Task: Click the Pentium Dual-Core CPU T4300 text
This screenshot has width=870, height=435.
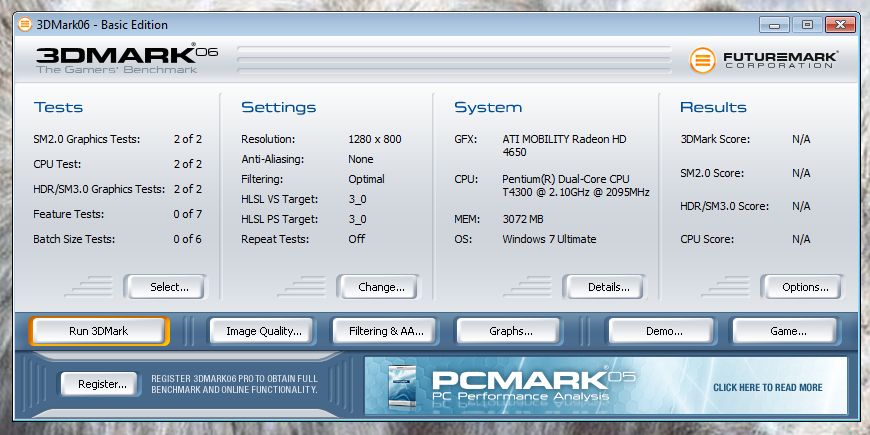Action: 576,185
